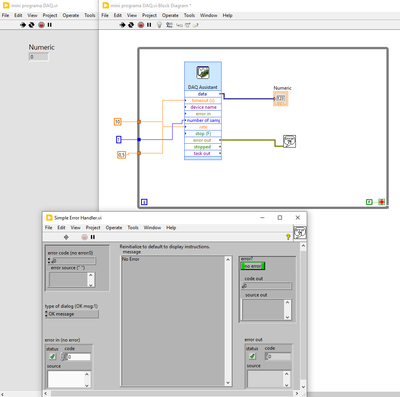The image size is (400, 397).
Task: Expand DAQ Assistant bottom resize handle
Action: point(203,158)
